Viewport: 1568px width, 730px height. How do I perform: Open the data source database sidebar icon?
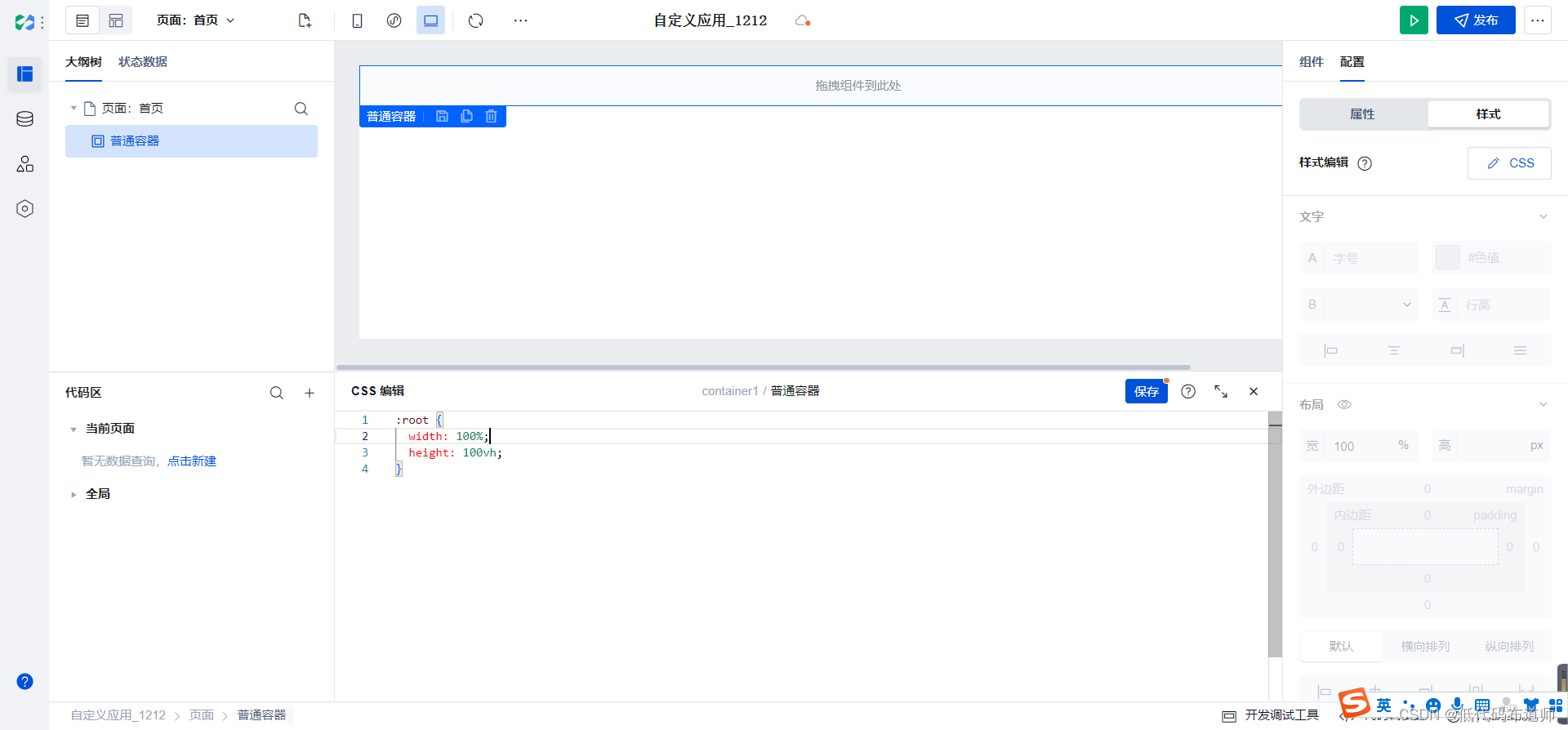tap(24, 119)
